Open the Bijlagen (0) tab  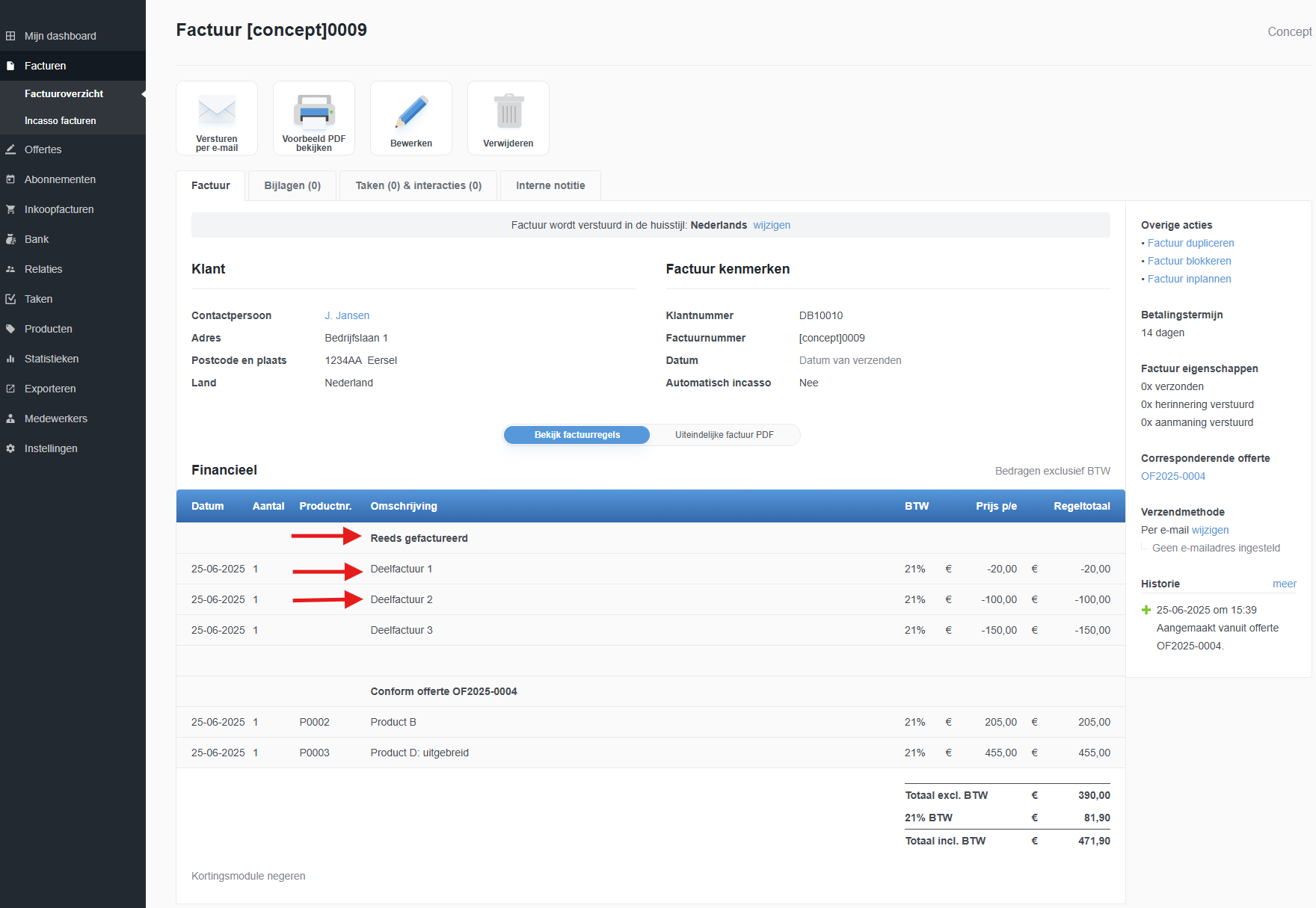click(x=292, y=185)
